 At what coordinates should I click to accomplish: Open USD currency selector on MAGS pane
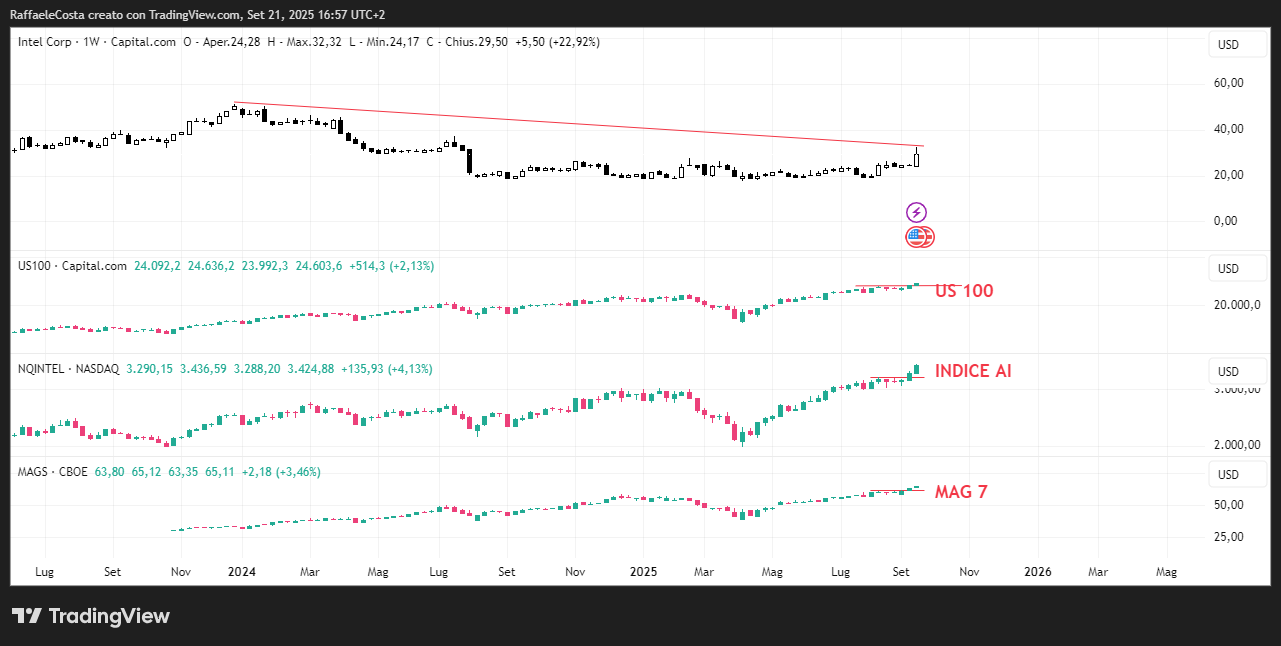pyautogui.click(x=1226, y=474)
